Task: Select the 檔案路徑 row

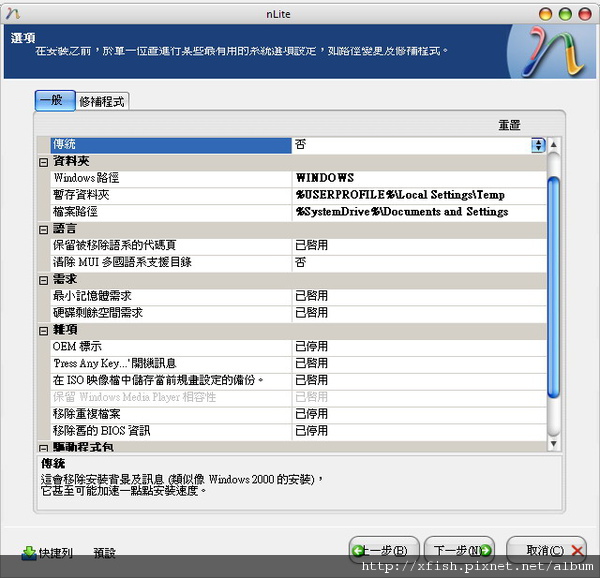Action: 171,212
